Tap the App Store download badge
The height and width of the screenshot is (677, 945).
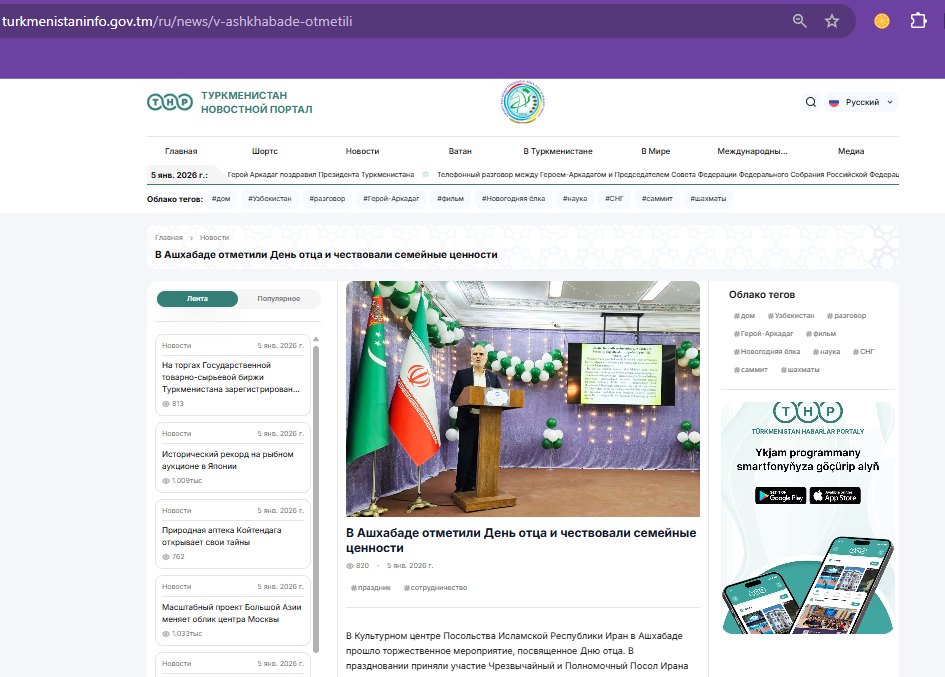coord(834,496)
